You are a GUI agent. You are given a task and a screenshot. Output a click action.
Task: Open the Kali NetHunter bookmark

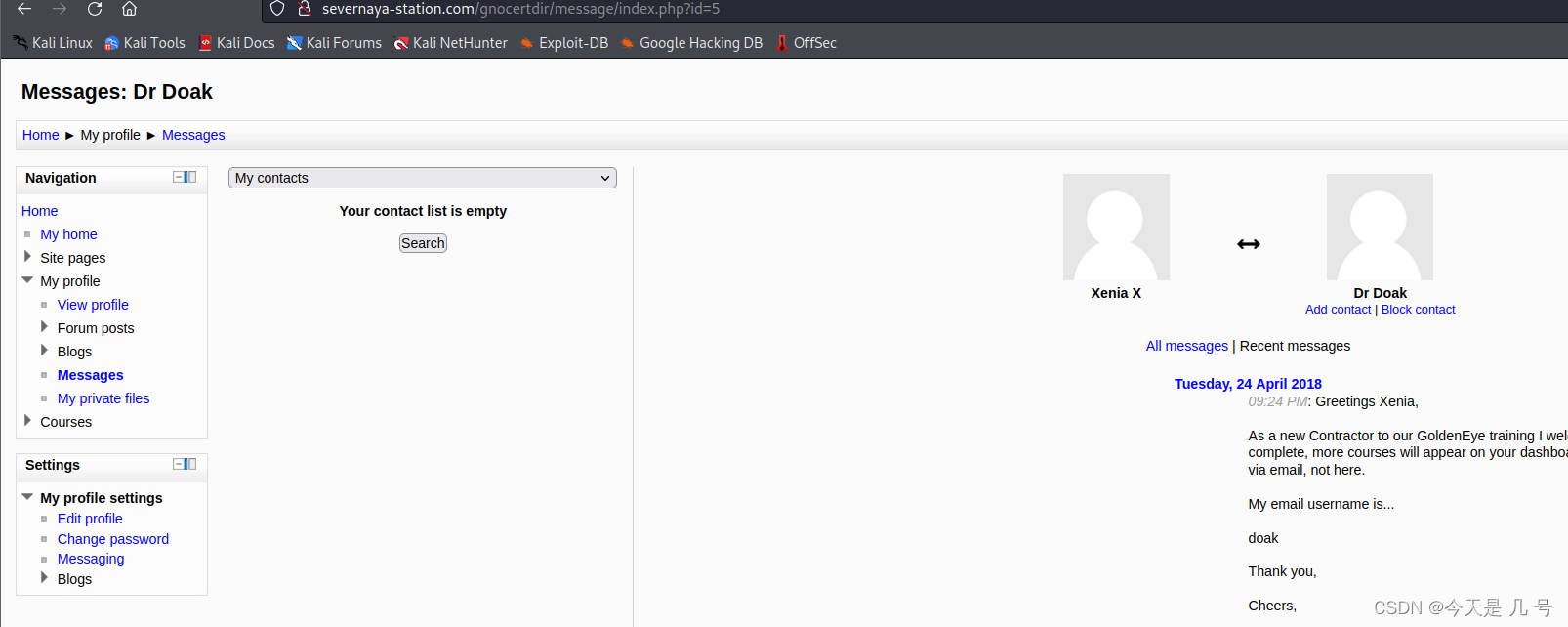point(451,43)
